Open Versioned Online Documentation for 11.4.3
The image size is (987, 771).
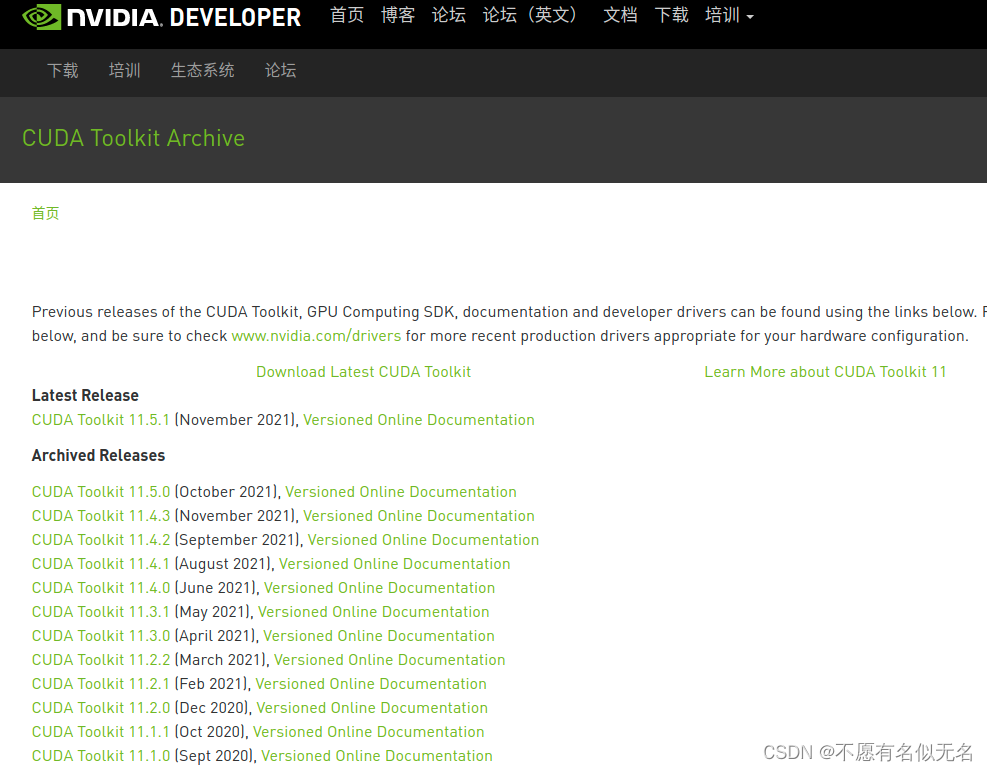[x=419, y=515]
